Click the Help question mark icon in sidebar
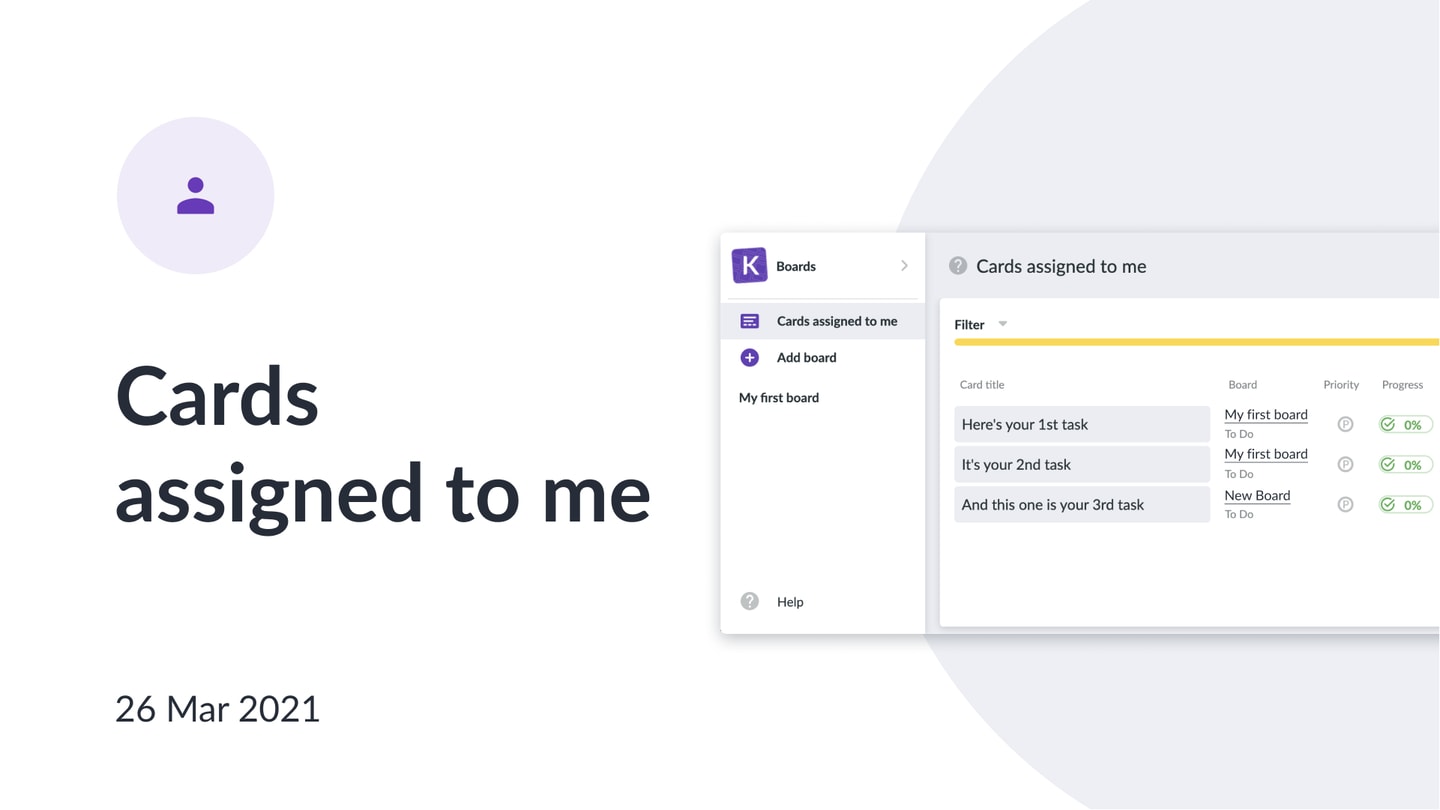Viewport: 1440px width, 810px height. (x=749, y=601)
